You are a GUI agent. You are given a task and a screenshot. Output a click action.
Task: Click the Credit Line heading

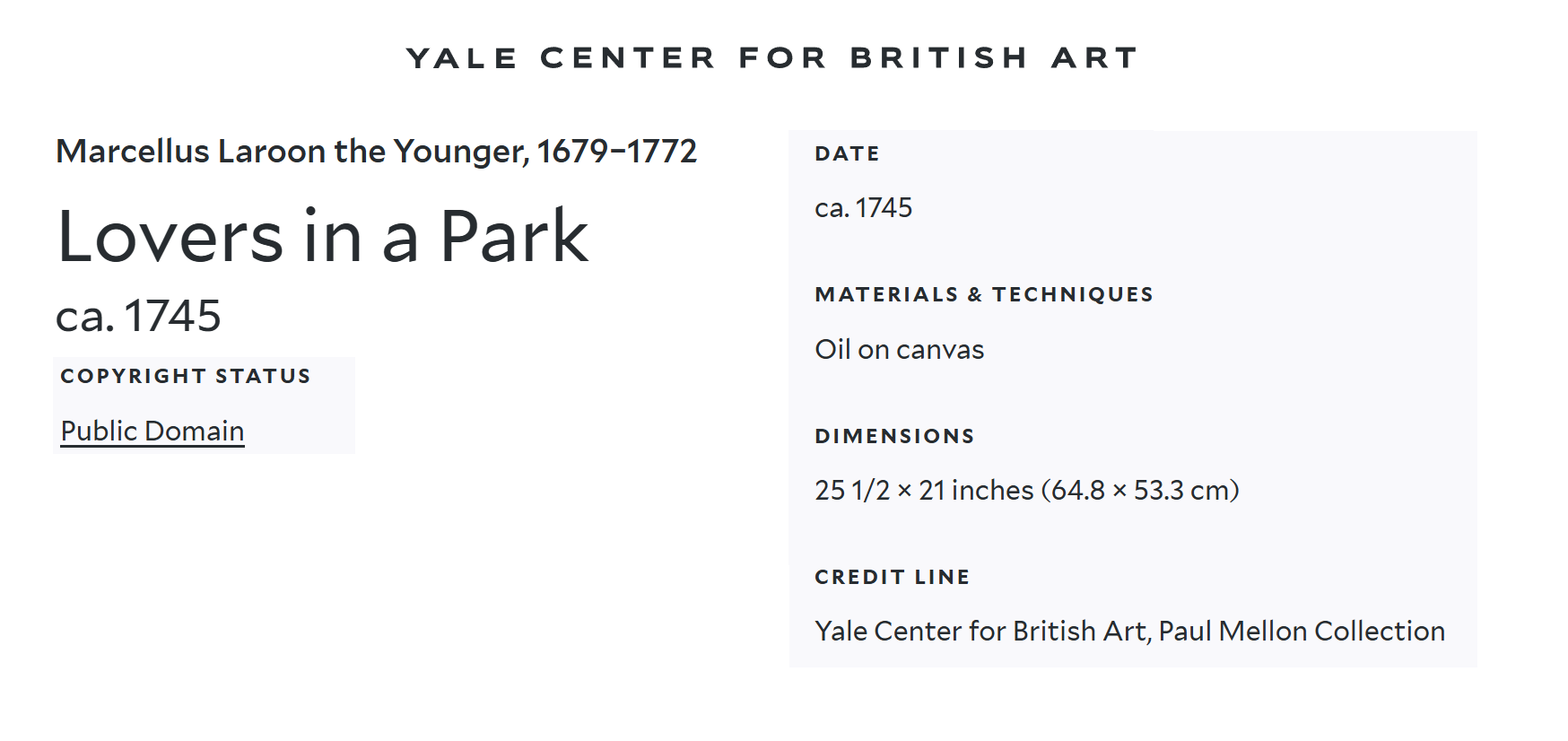[x=892, y=577]
